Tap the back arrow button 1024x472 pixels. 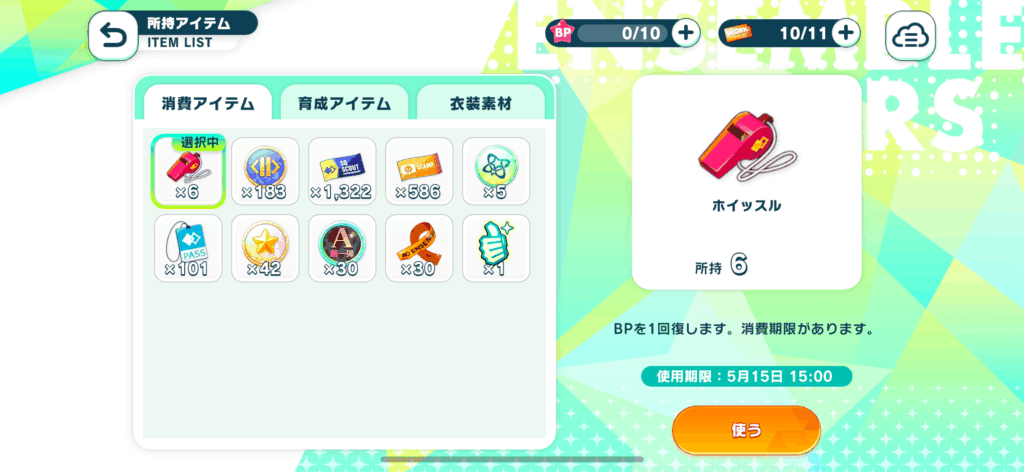pyautogui.click(x=113, y=37)
